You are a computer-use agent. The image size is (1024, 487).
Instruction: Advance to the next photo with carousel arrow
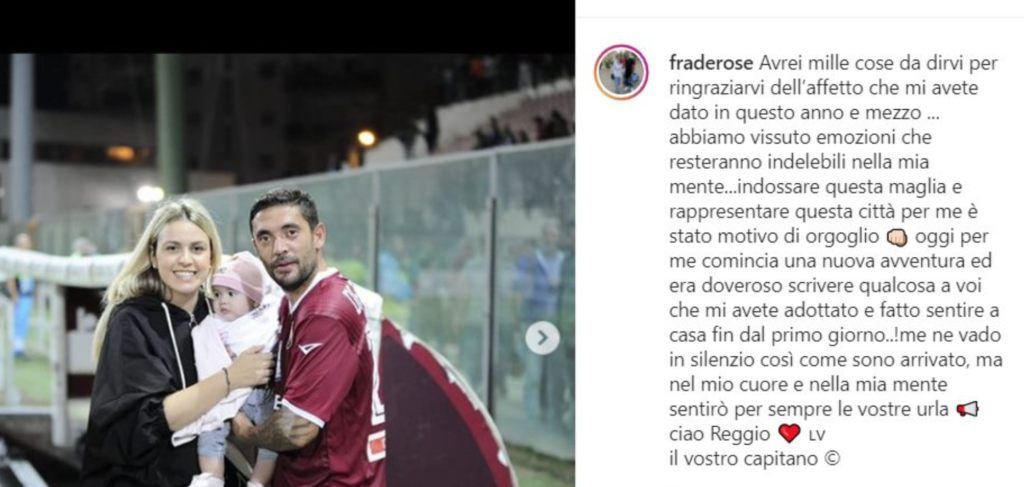542,338
